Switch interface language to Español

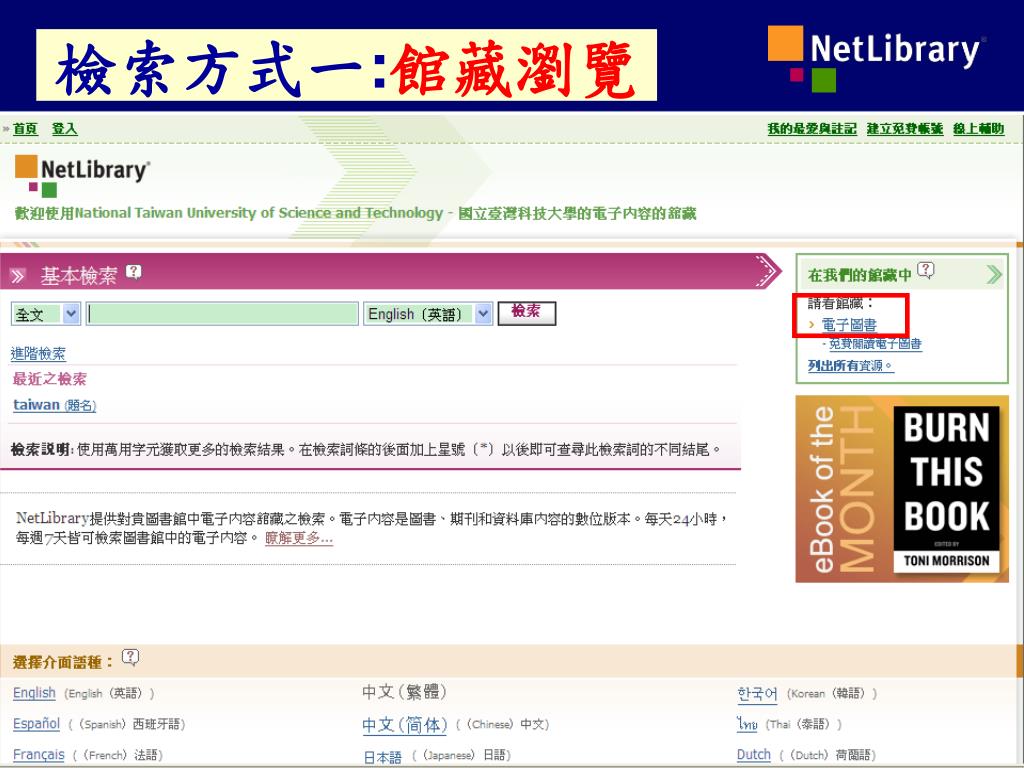(x=37, y=724)
